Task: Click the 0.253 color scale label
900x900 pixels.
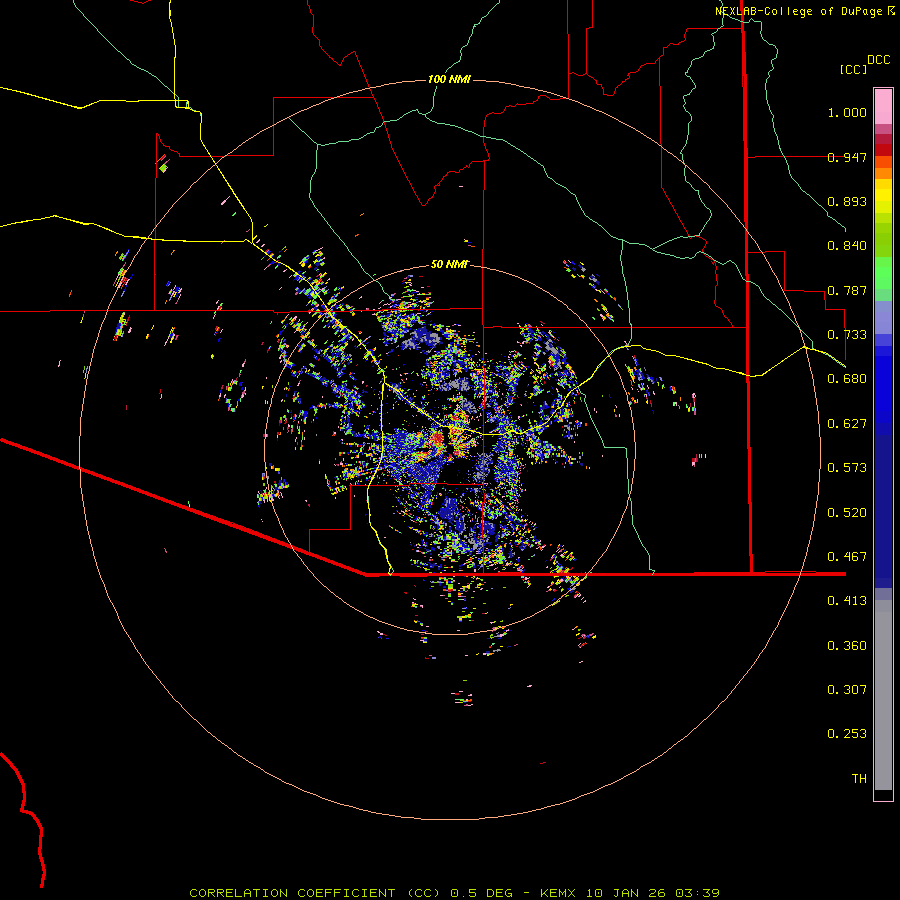Action: tap(847, 734)
